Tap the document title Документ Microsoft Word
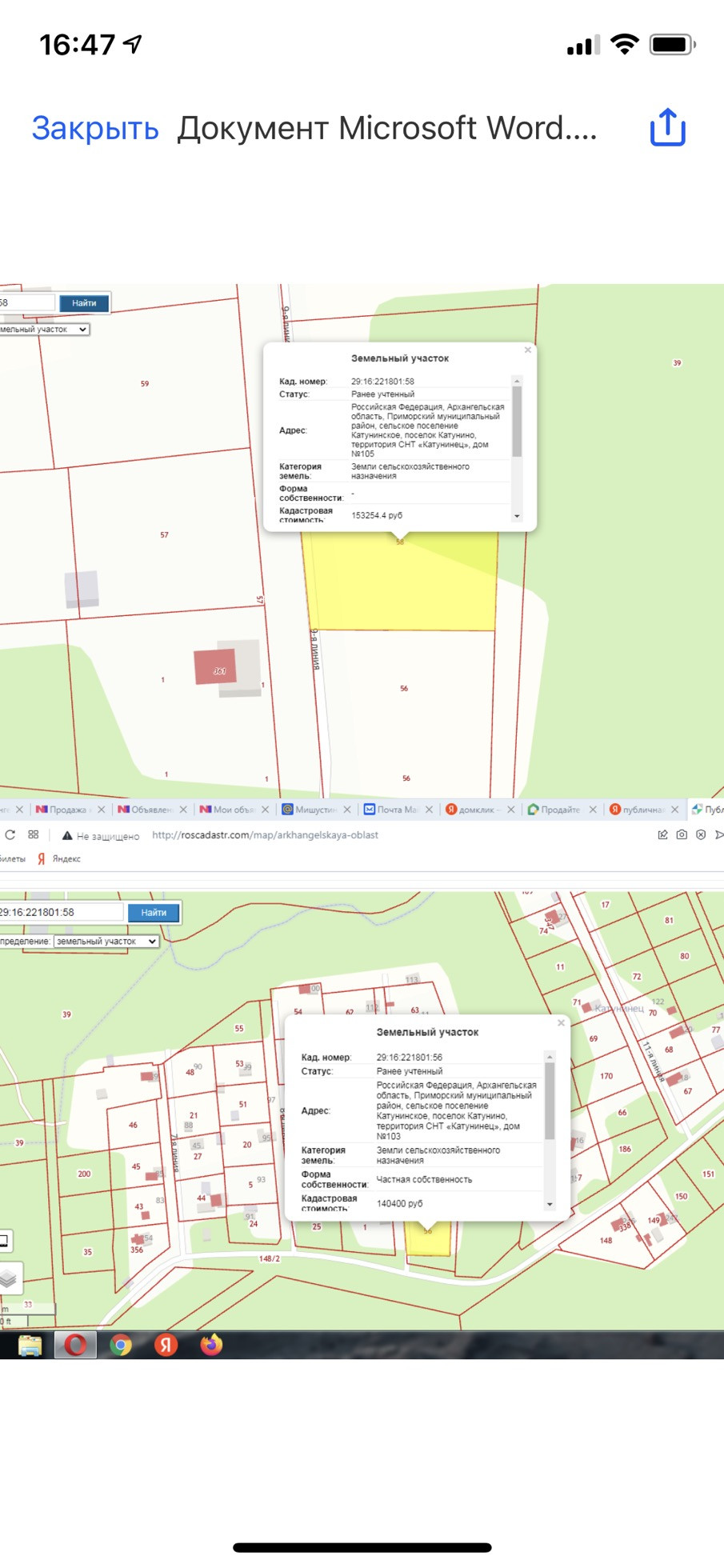 (387, 128)
